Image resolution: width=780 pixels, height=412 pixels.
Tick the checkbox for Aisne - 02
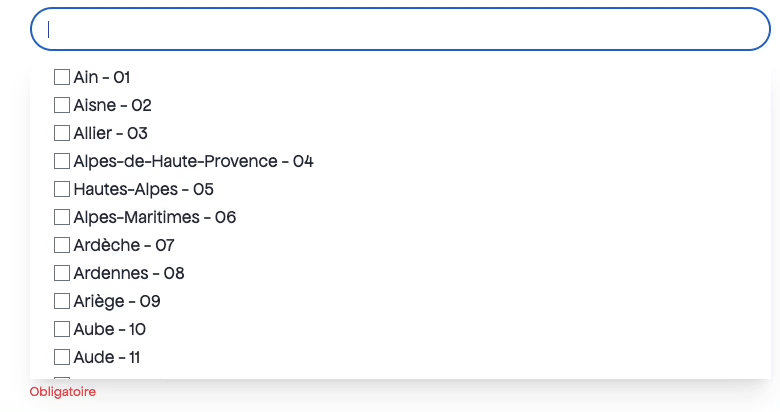pyautogui.click(x=62, y=105)
